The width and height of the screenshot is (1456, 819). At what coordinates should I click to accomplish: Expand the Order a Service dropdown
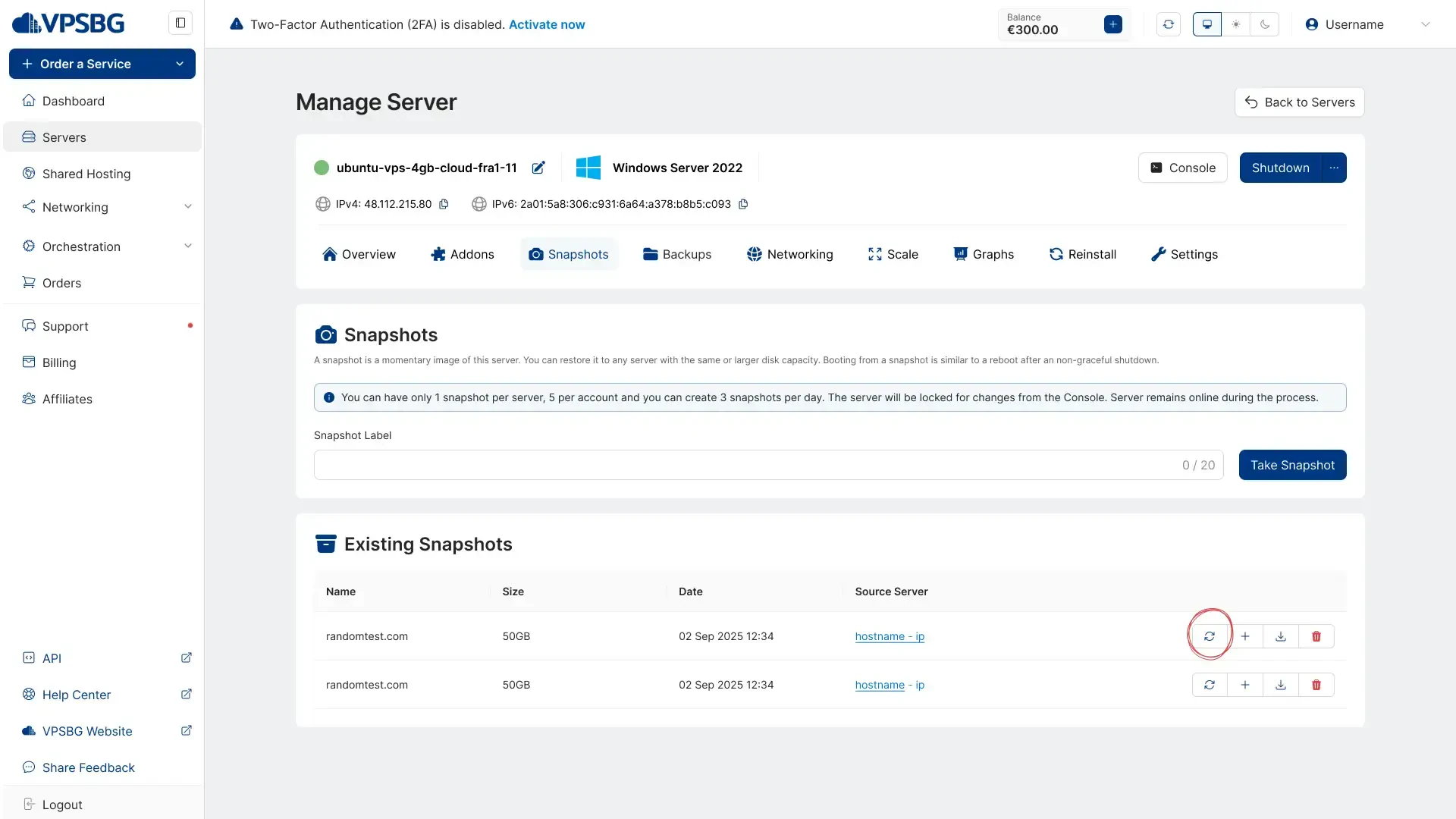[180, 64]
